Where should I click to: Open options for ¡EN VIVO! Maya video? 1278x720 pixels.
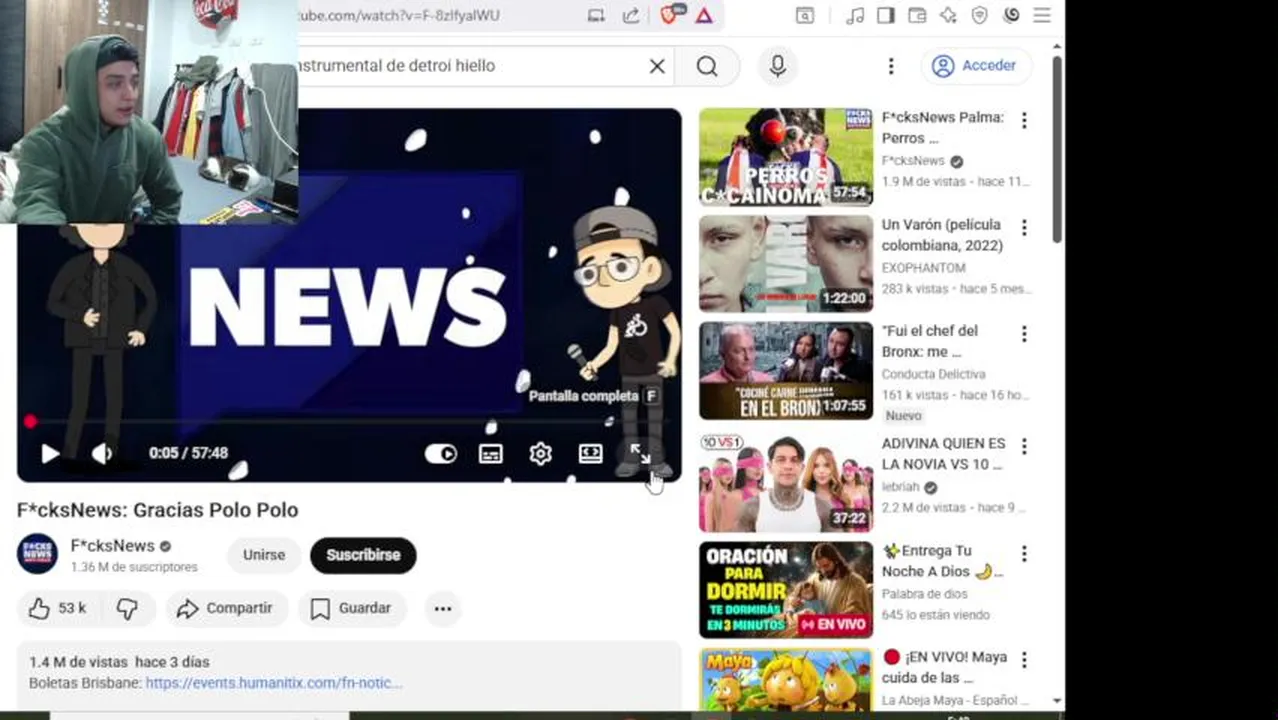[x=1024, y=660]
